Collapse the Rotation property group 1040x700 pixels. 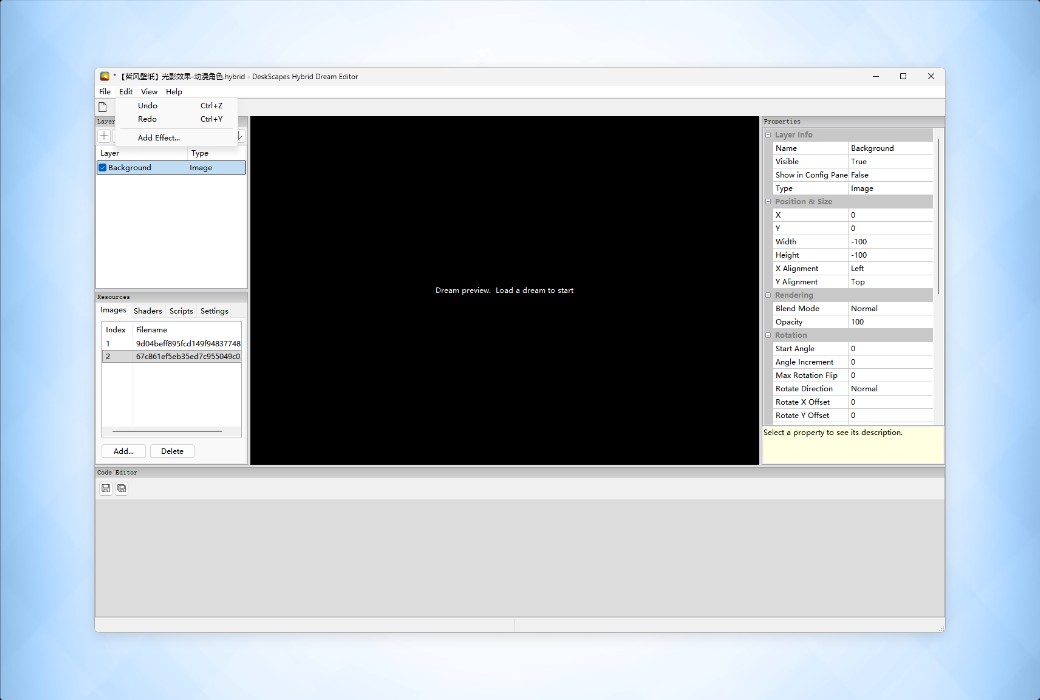tap(768, 336)
